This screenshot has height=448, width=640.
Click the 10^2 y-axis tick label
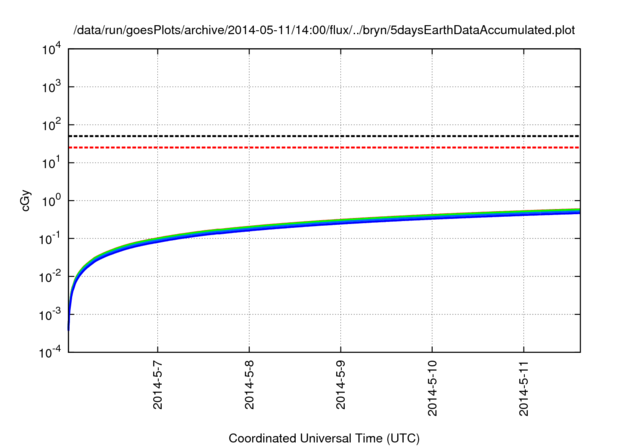[51, 125]
